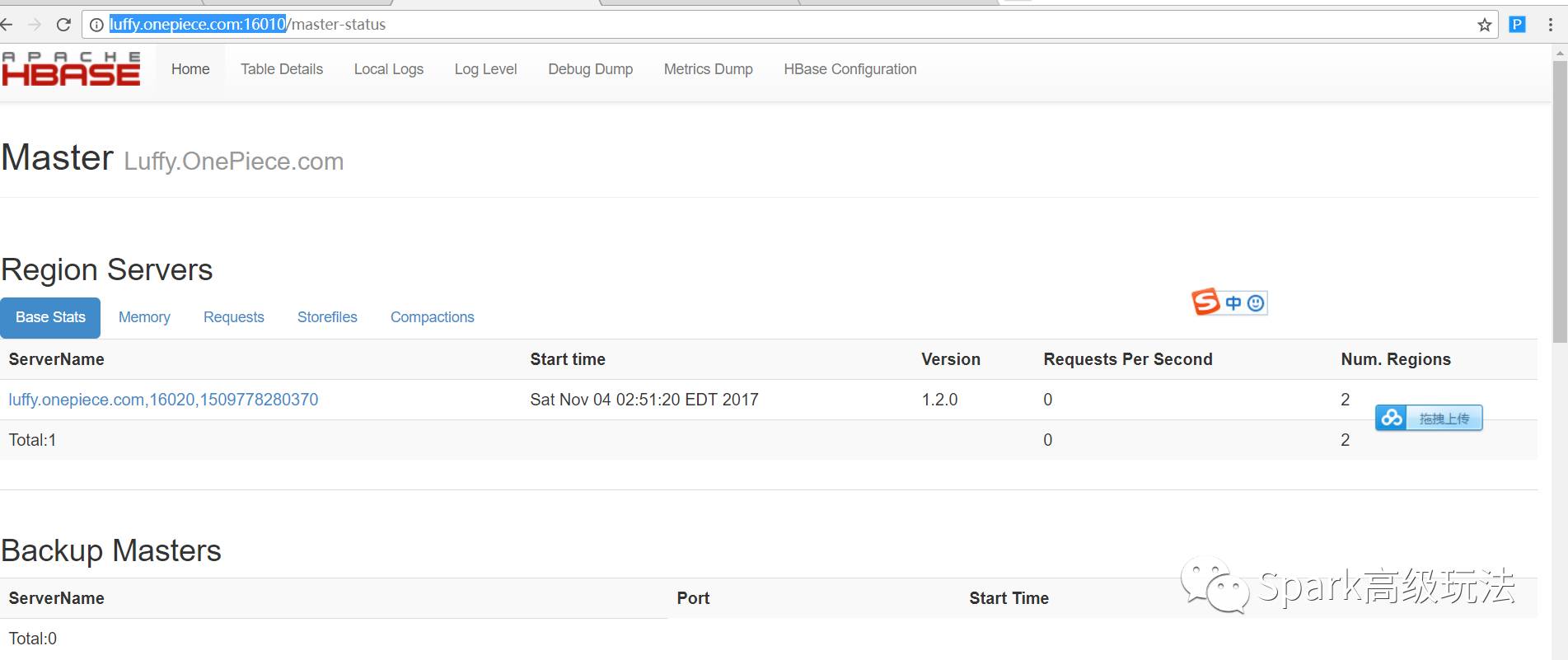Viewport: 1568px width, 660px height.
Task: Open region server luffy.onepiece.com,16020 link
Action: 163,400
